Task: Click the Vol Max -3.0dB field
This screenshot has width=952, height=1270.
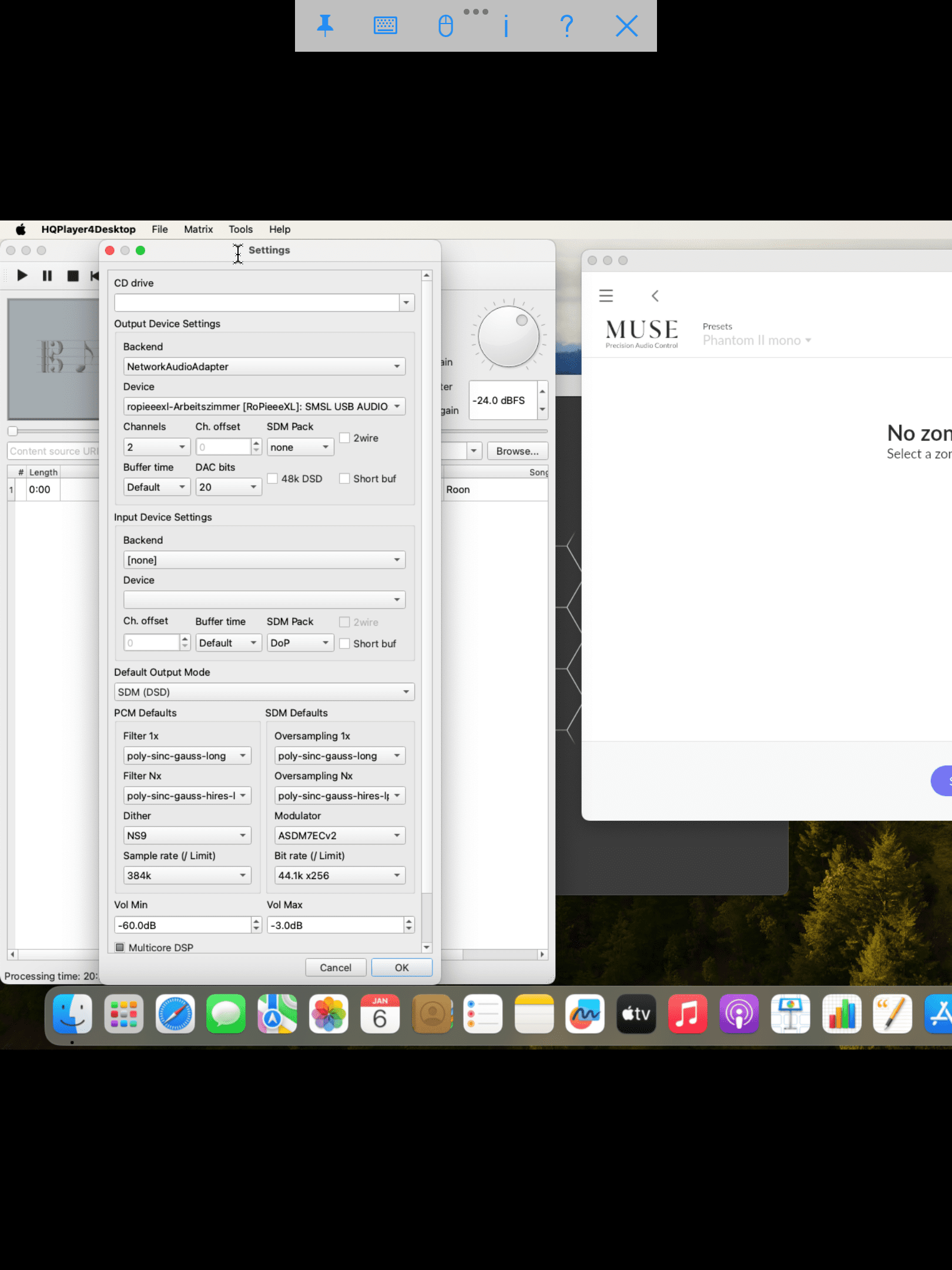Action: (336, 925)
